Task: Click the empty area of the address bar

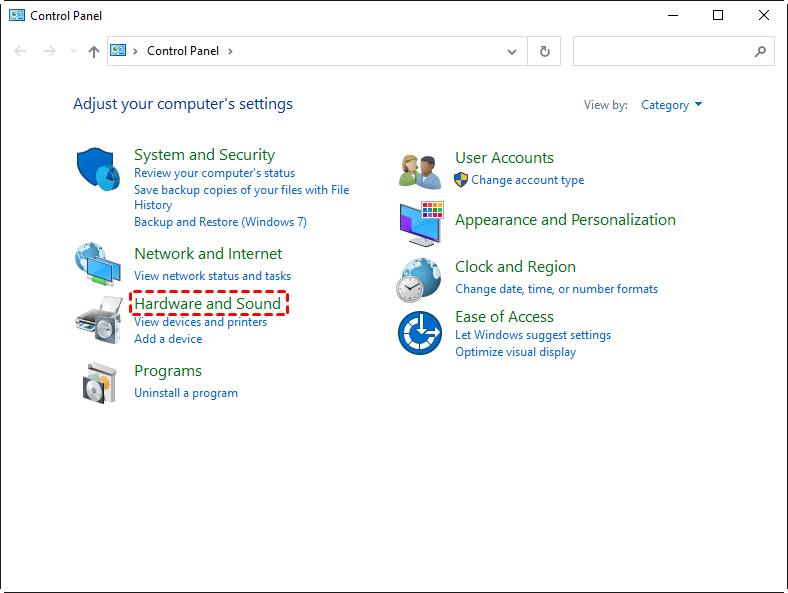Action: [369, 51]
